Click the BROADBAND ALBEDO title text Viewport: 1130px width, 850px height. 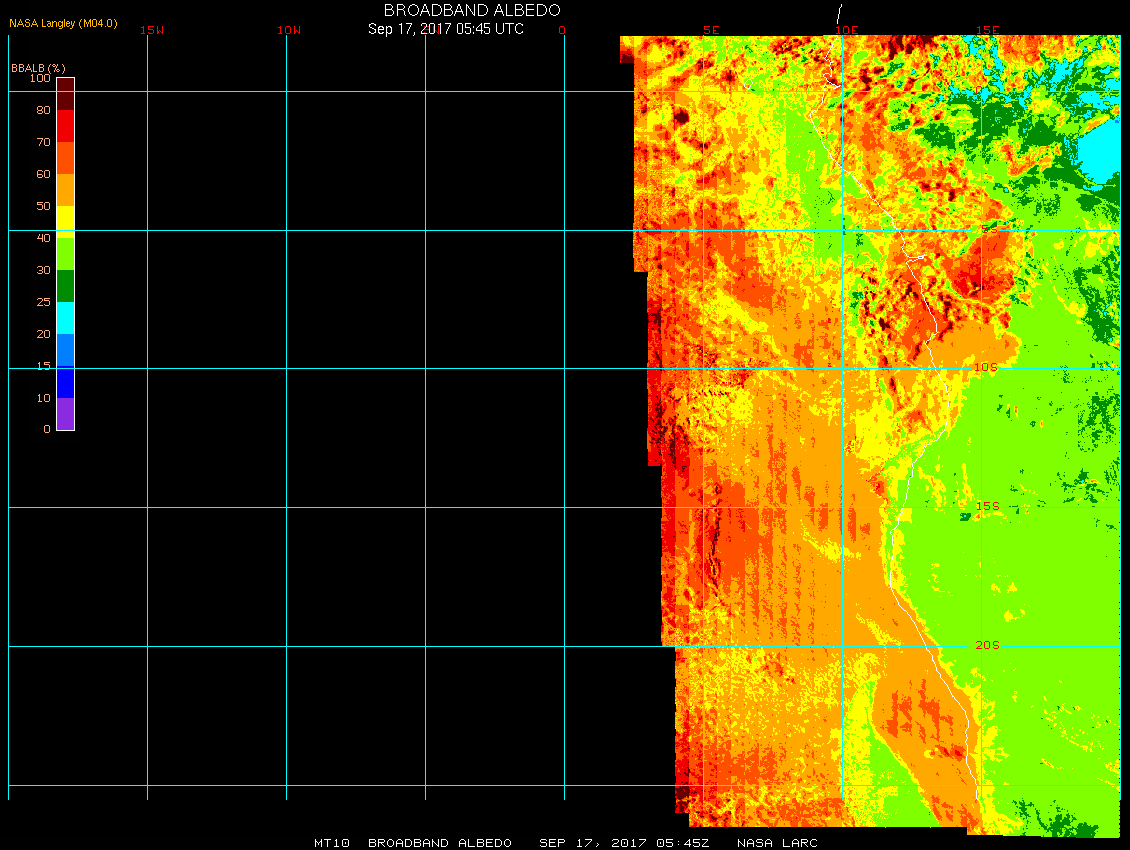tap(458, 10)
